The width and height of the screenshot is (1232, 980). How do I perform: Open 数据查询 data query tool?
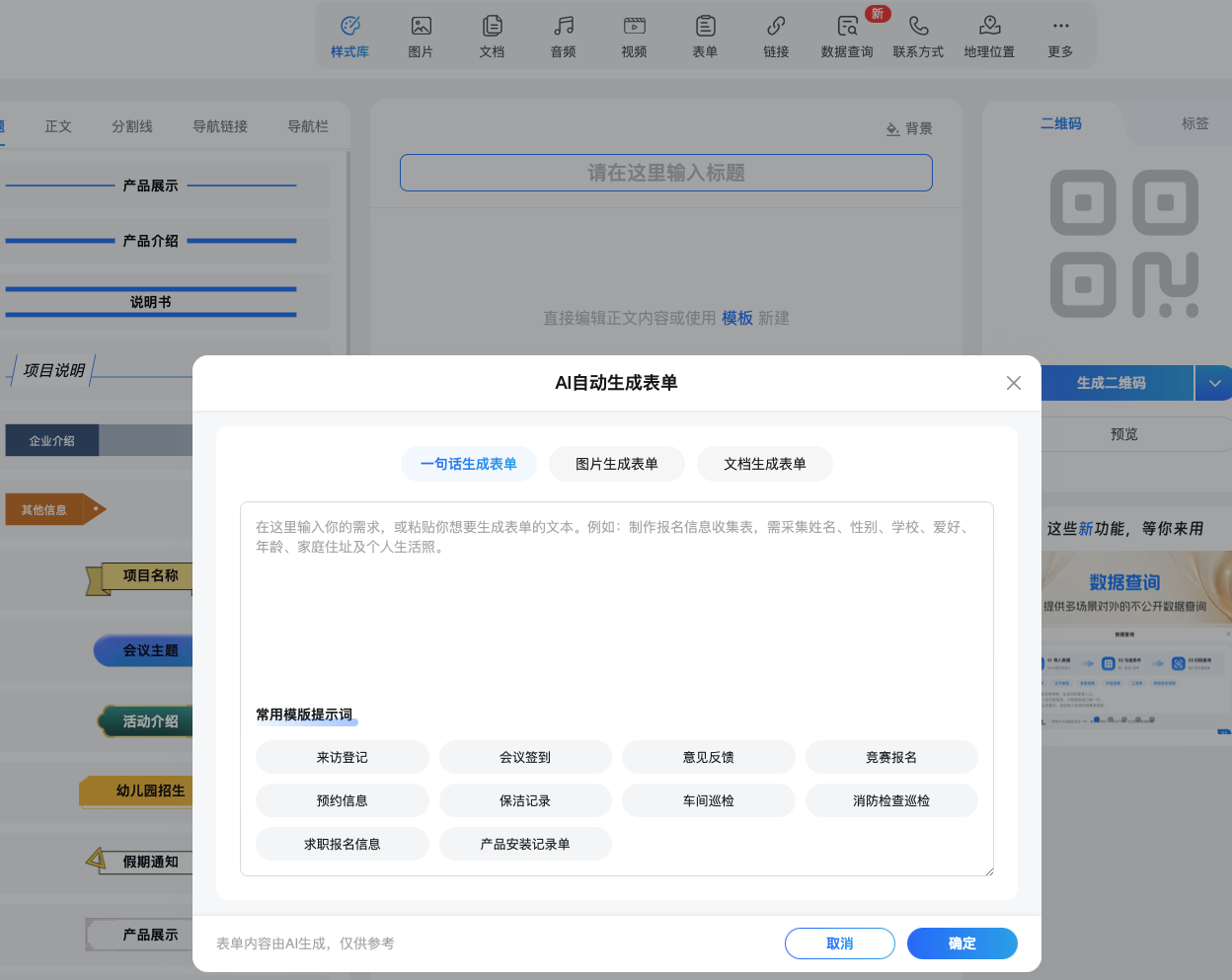click(x=847, y=37)
